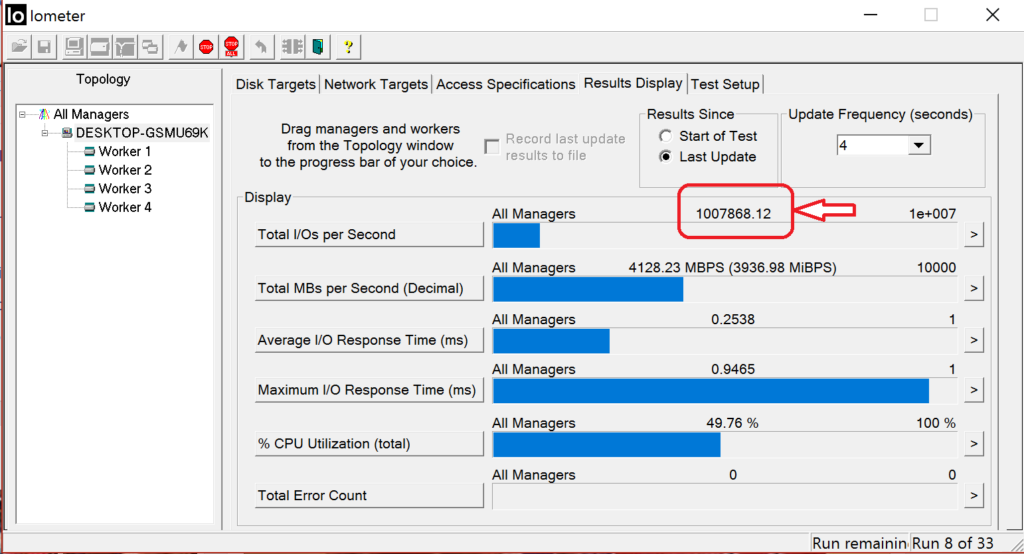The height and width of the screenshot is (554, 1024).
Task: Open the Update Frequency dropdown
Action: pos(919,146)
